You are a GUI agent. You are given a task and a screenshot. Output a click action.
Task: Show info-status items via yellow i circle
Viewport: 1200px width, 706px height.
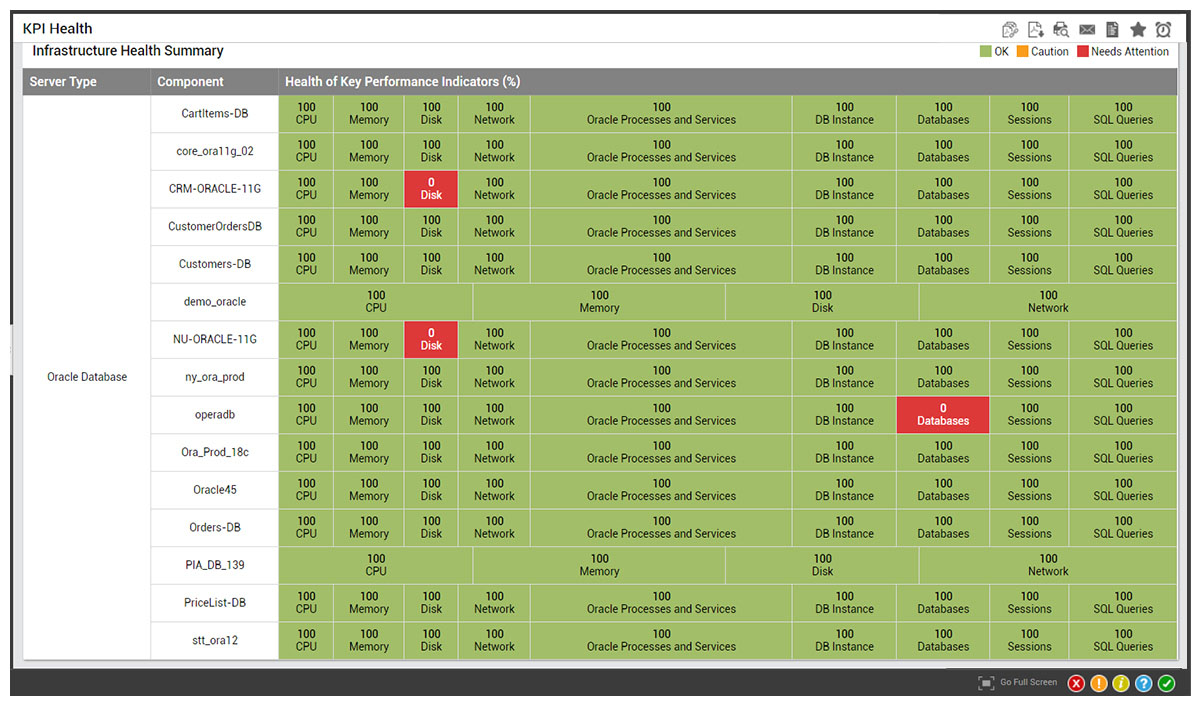click(1121, 683)
